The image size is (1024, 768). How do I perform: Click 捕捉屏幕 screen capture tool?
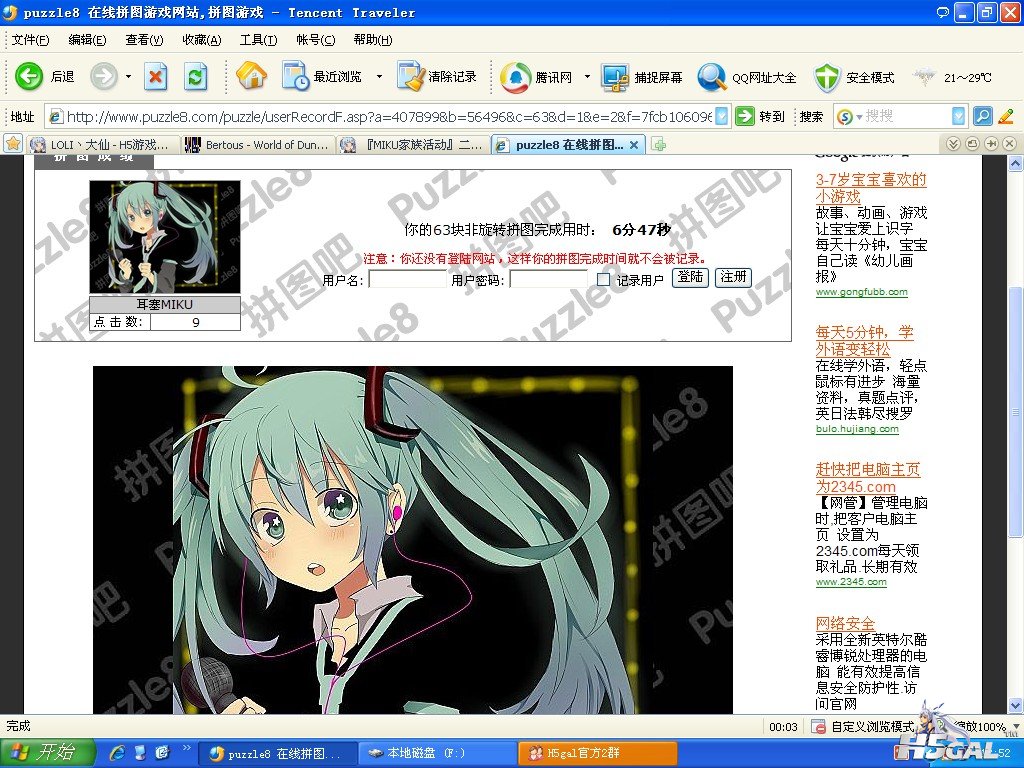coord(642,77)
